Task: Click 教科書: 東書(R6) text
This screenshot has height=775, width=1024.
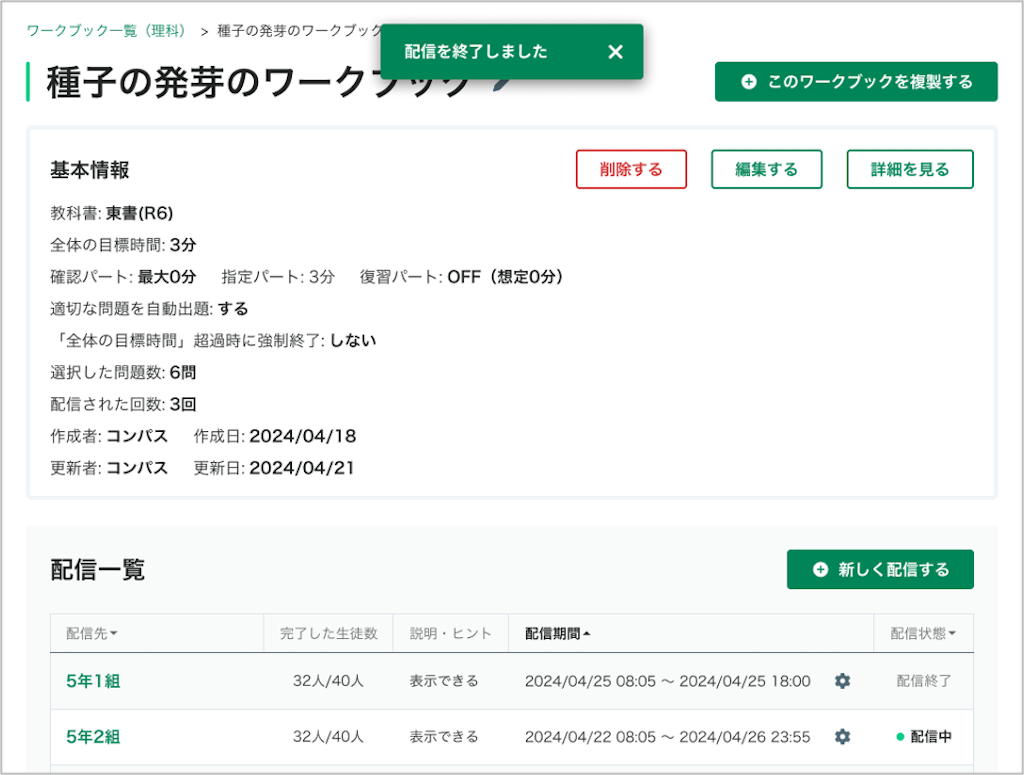Action: pyautogui.click(x=112, y=214)
